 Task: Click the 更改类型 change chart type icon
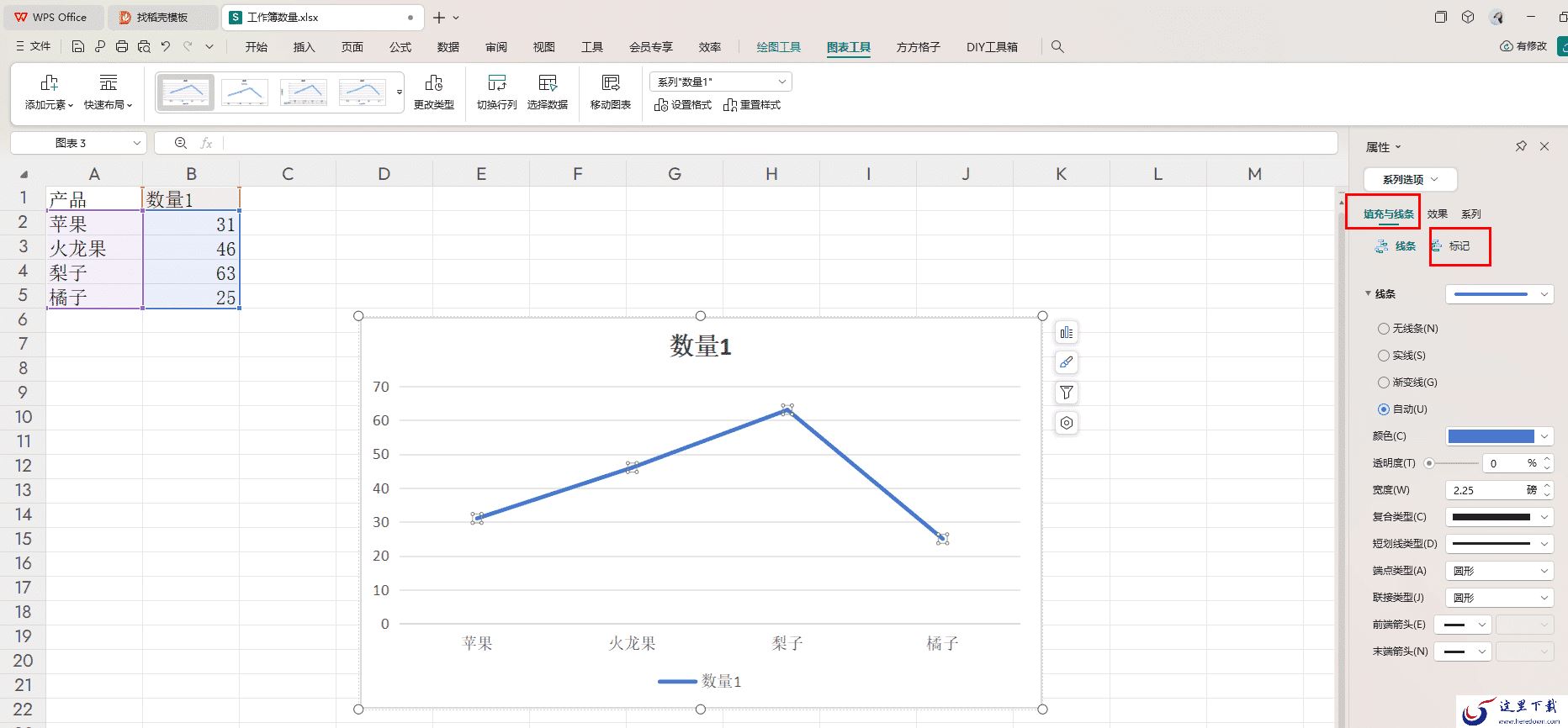pyautogui.click(x=433, y=82)
